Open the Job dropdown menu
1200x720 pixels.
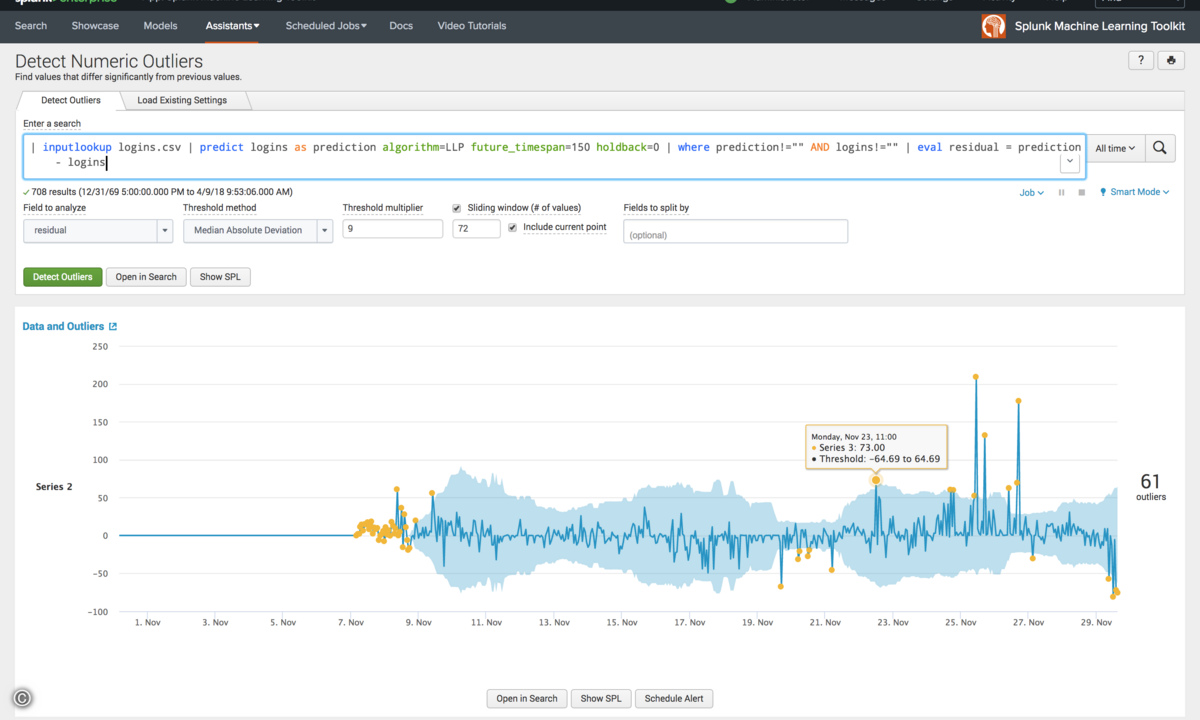[x=1031, y=192]
